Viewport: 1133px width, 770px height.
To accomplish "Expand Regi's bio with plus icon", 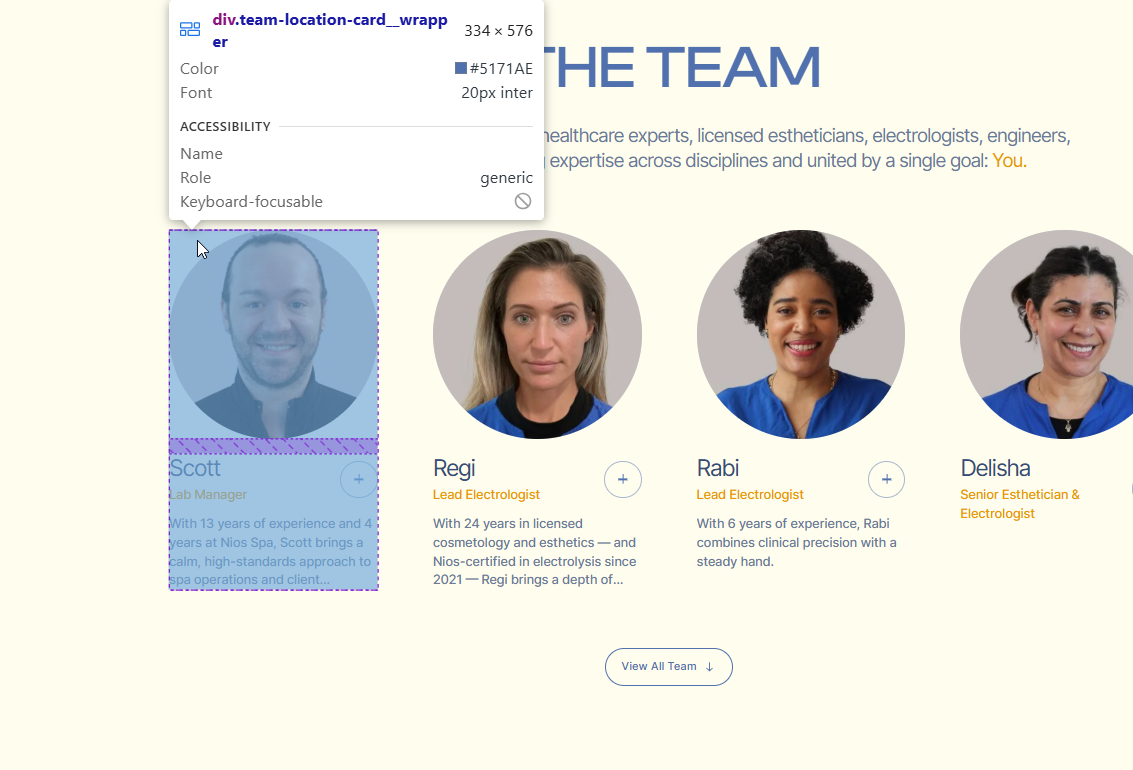I will tap(623, 480).
